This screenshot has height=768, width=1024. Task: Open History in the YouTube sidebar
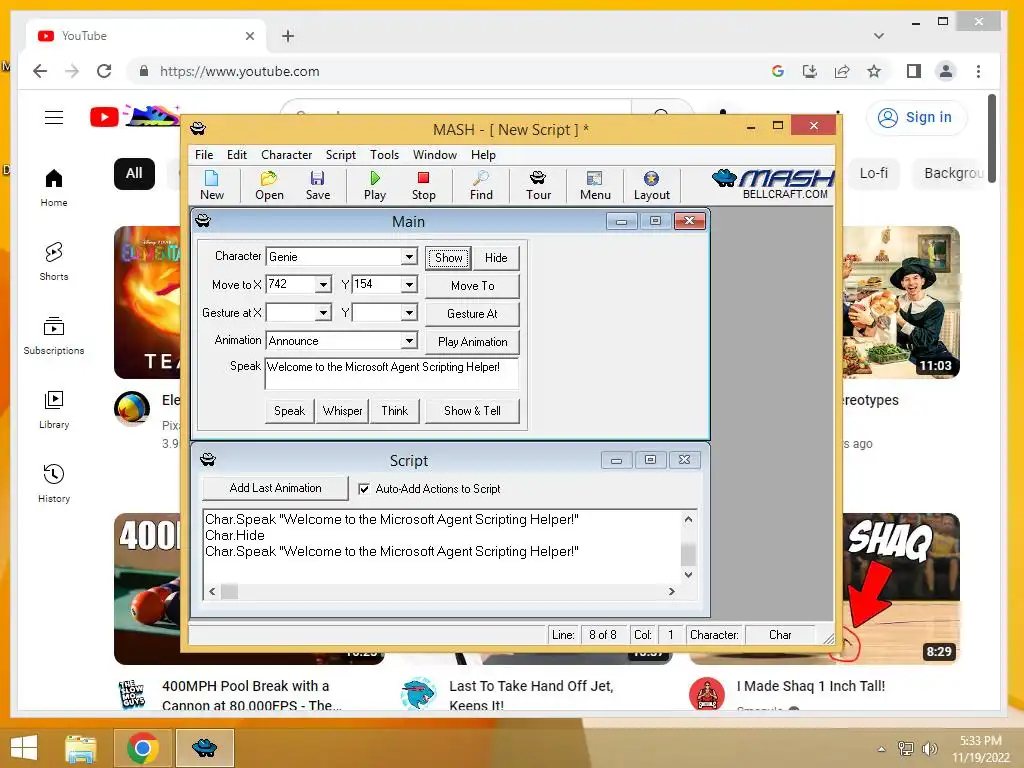tap(54, 483)
